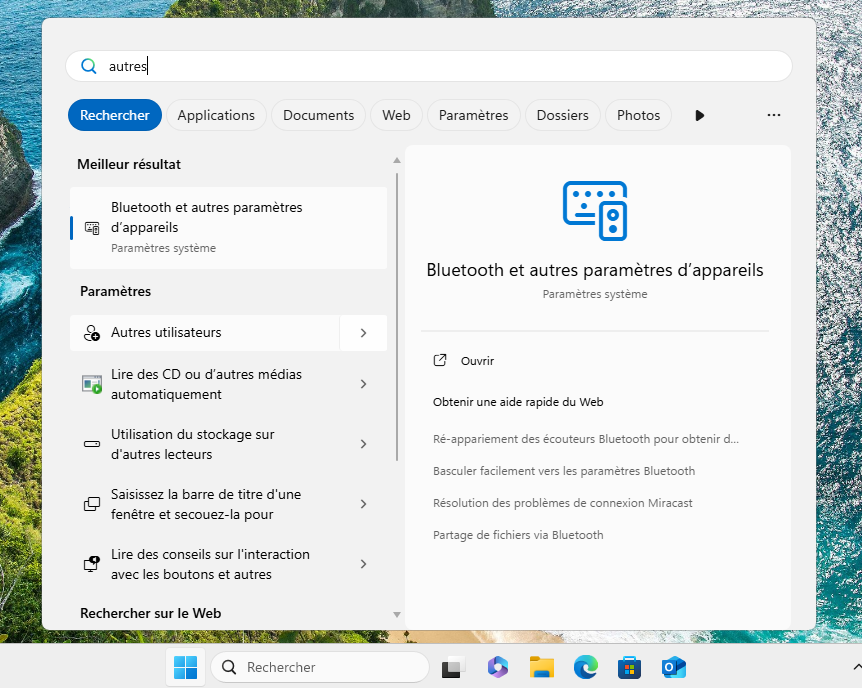Switch to the Photos filter tab
The image size is (862, 688).
point(638,115)
